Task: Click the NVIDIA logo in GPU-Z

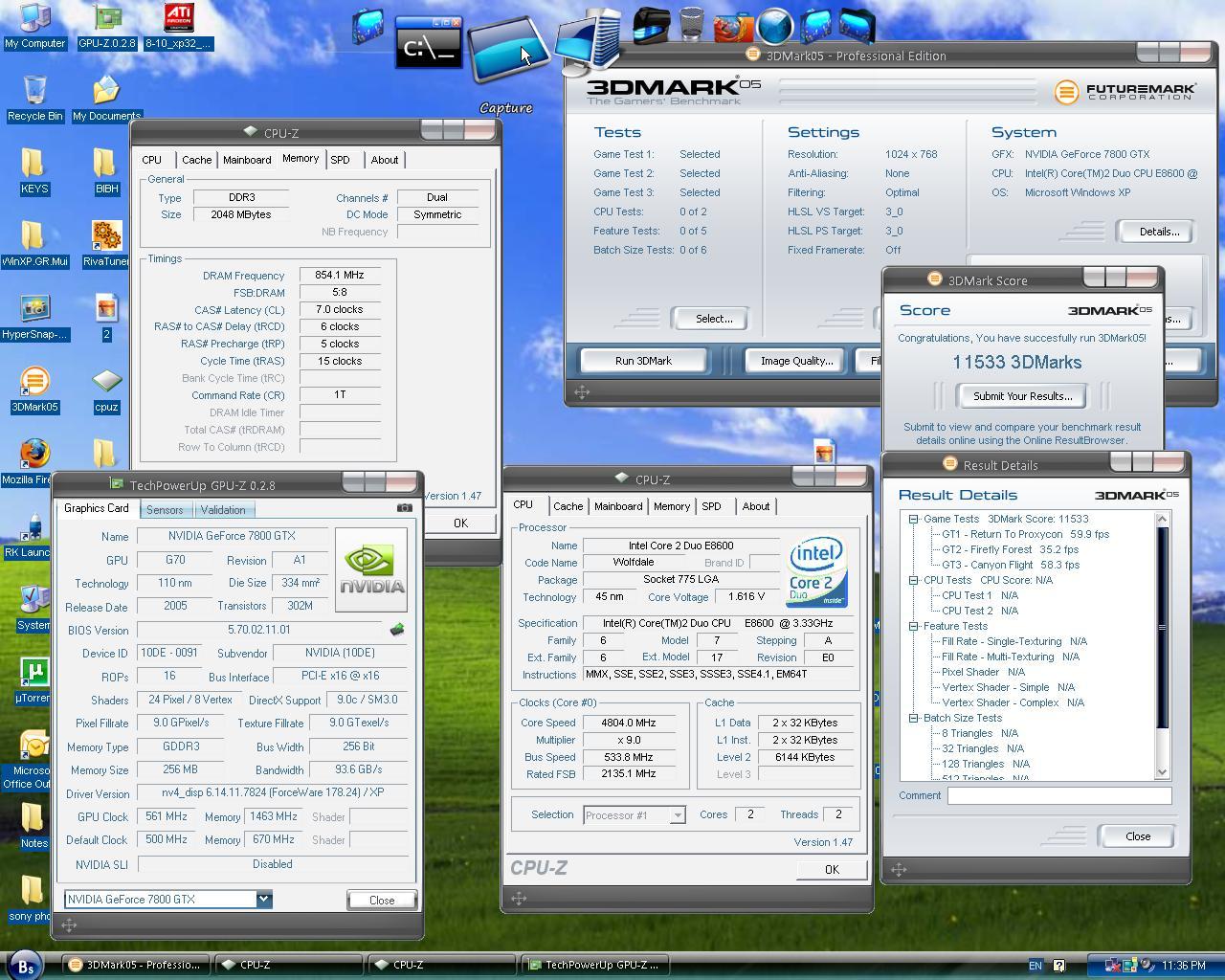Action: tap(371, 569)
